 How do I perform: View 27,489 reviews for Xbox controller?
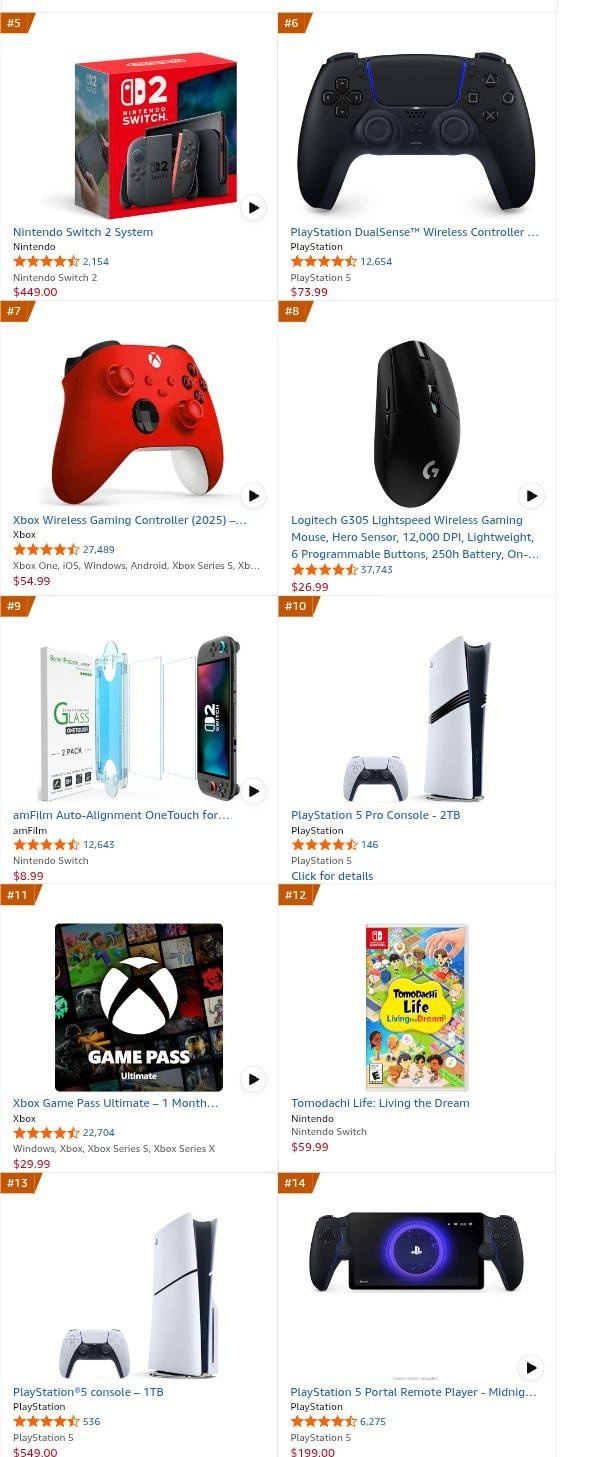[x=98, y=550]
